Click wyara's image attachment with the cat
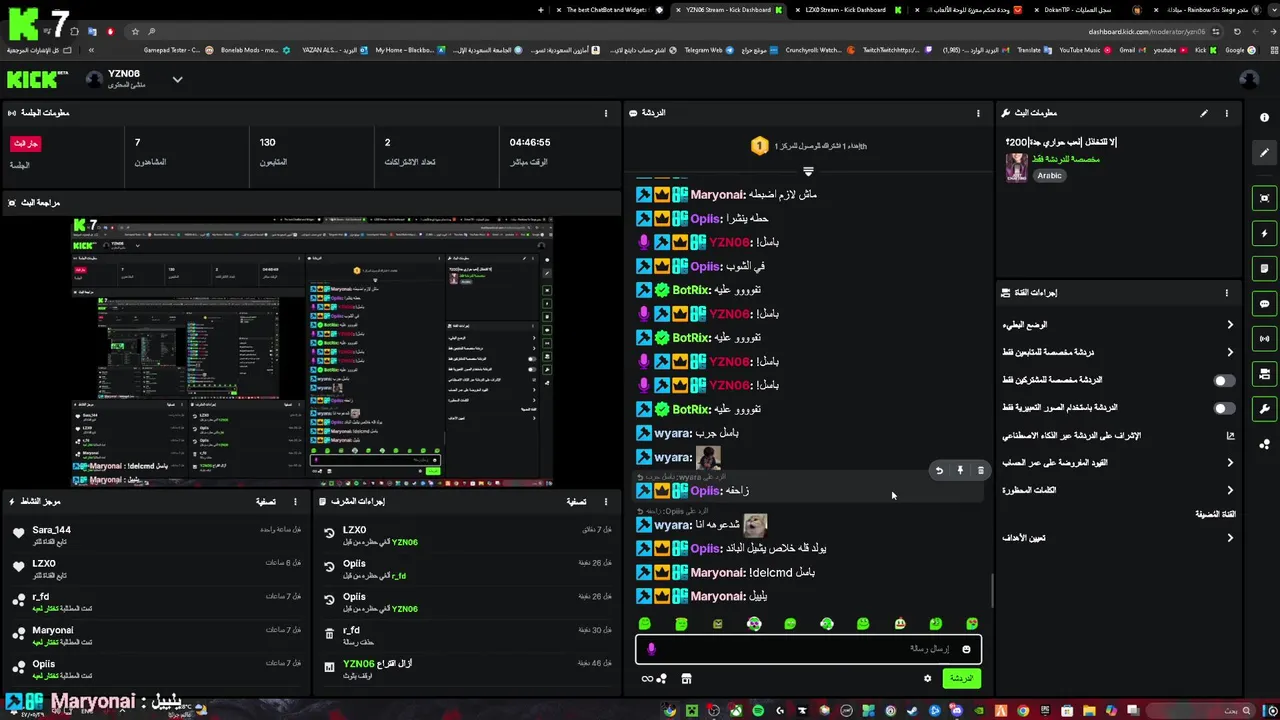This screenshot has width=1280, height=720. point(755,525)
